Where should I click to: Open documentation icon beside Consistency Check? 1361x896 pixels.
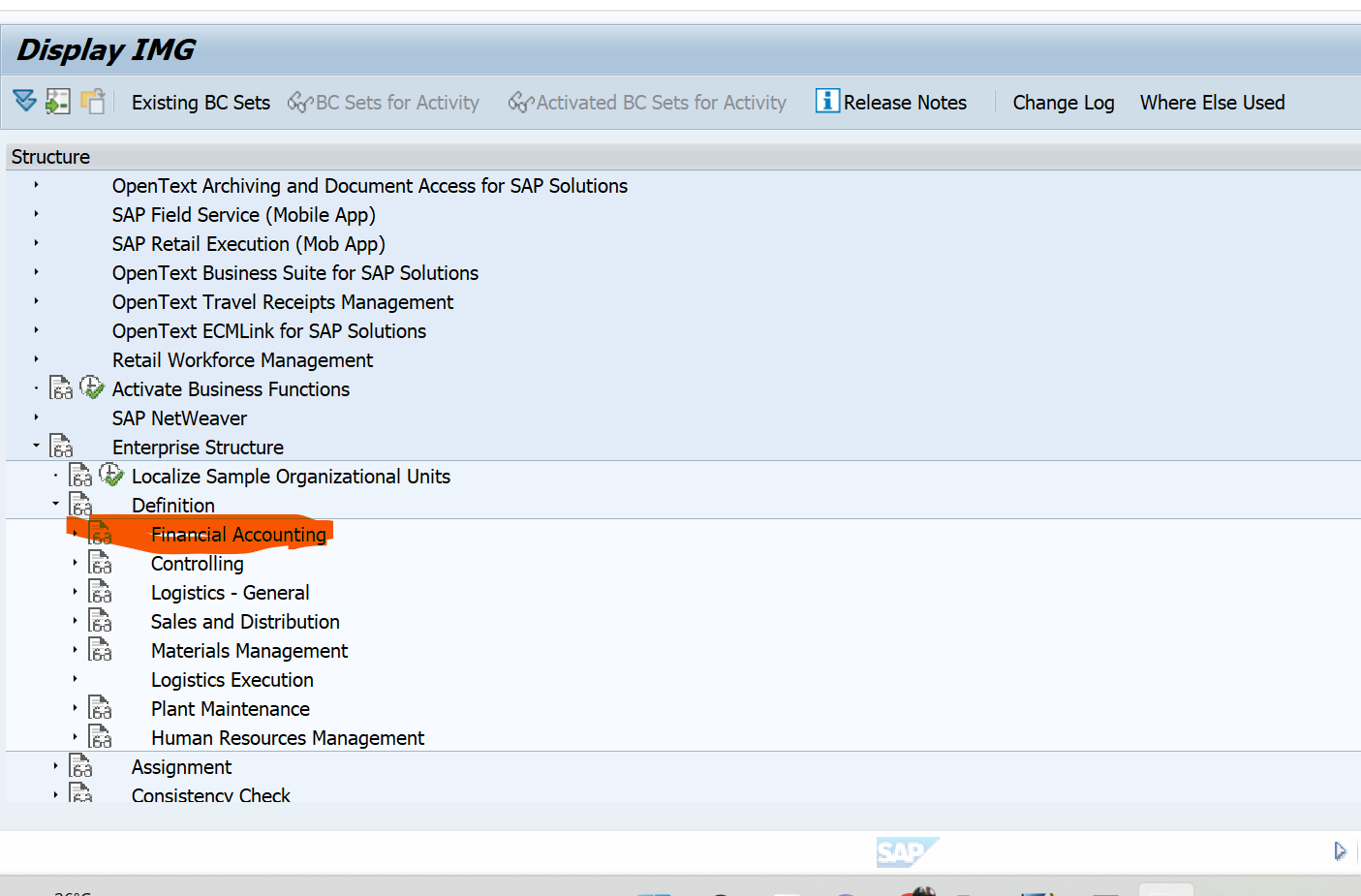(80, 792)
